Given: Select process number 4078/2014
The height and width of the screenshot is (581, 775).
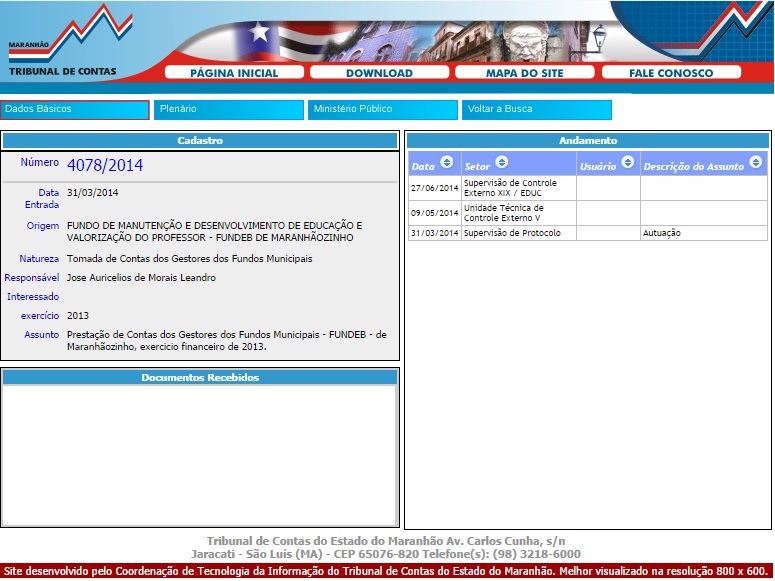Looking at the screenshot, I should tap(105, 165).
